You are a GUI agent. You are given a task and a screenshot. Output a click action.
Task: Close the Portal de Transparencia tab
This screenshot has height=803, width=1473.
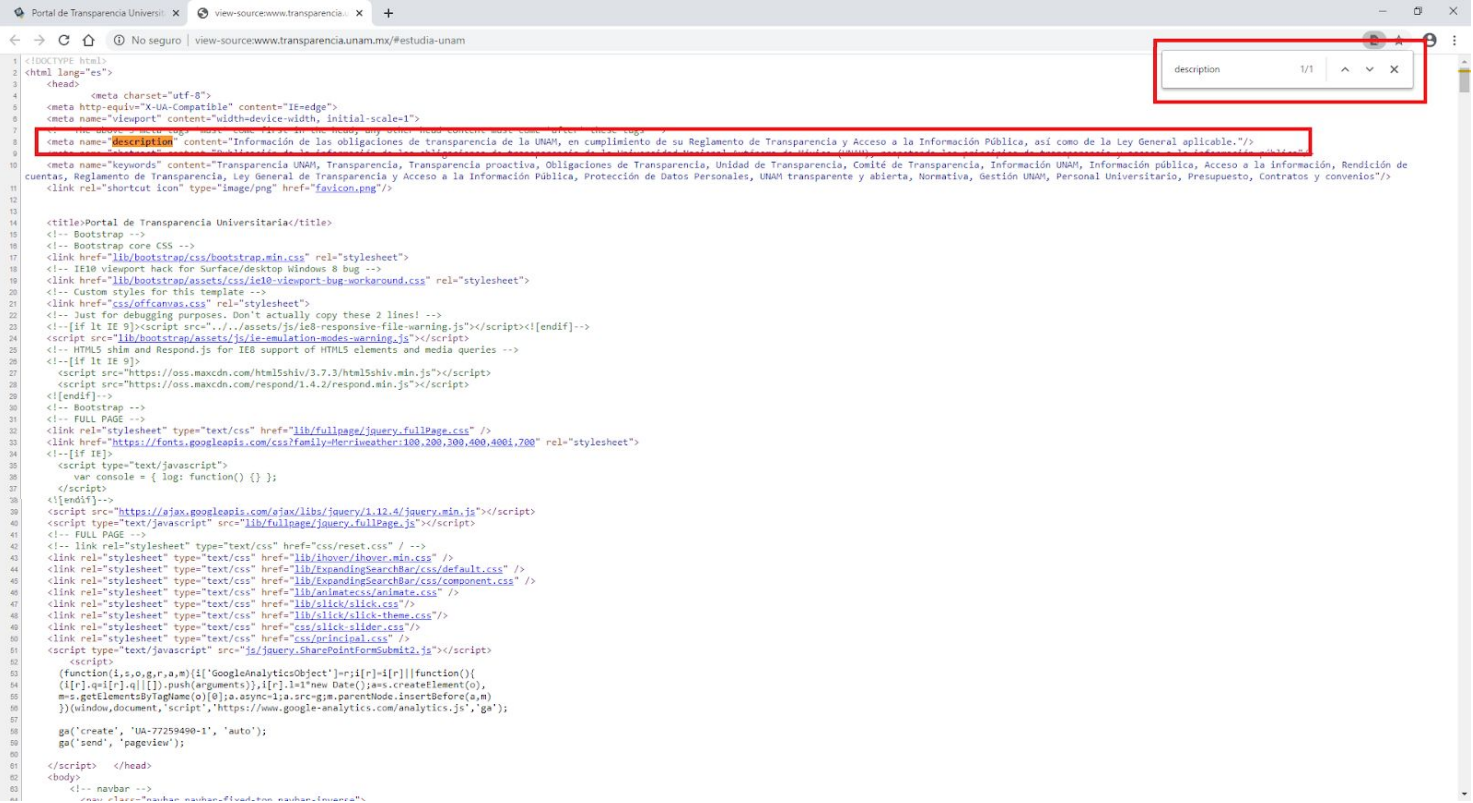click(176, 13)
